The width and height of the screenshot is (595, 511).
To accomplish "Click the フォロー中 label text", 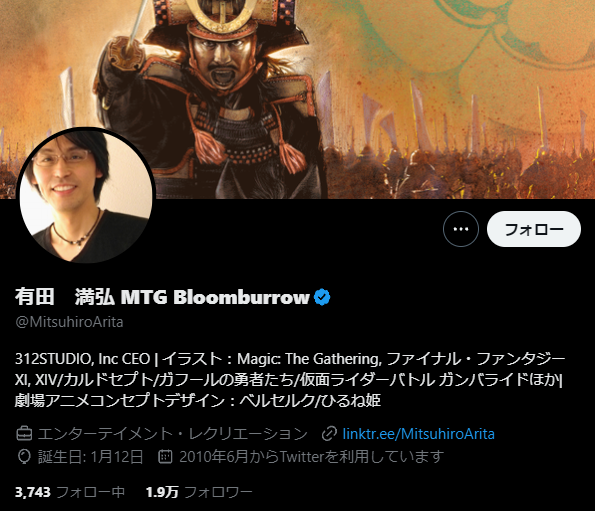I will pos(91,492).
